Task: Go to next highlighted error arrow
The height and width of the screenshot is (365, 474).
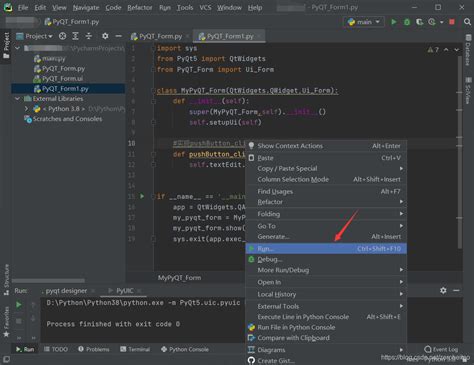Action: click(x=456, y=50)
